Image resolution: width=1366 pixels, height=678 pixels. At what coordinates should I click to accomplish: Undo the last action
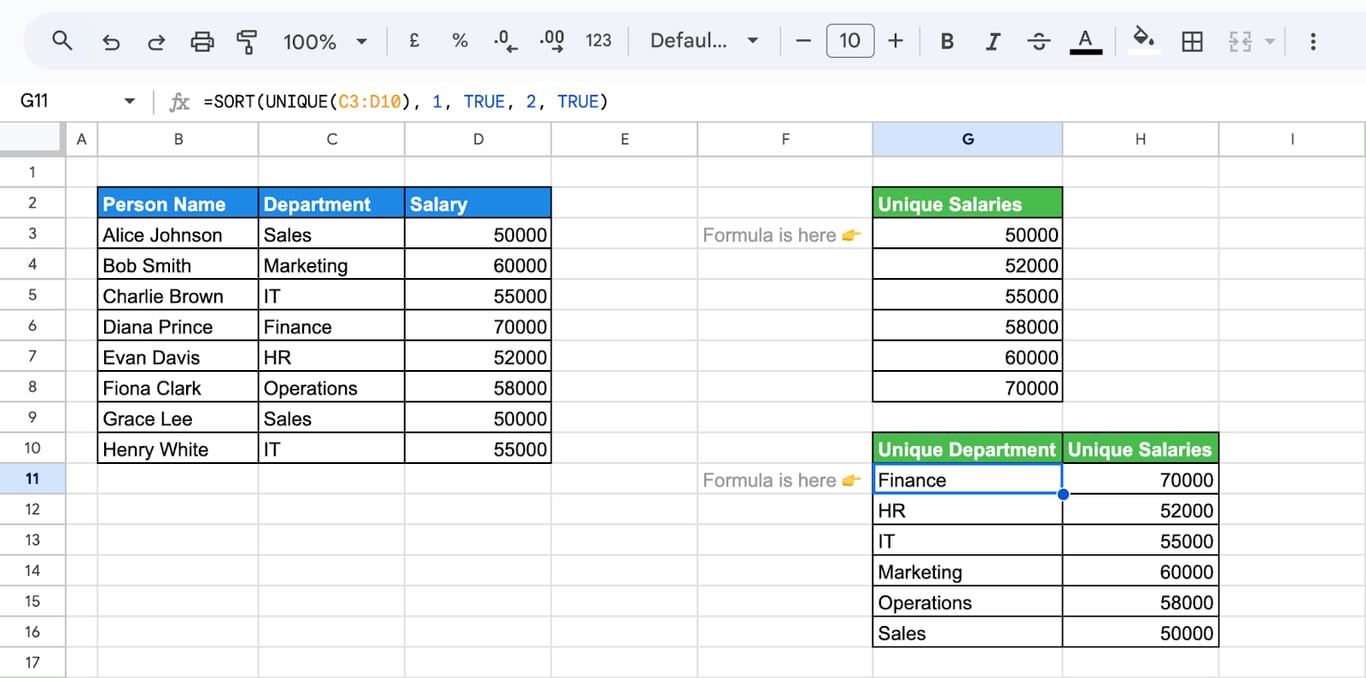coord(111,42)
